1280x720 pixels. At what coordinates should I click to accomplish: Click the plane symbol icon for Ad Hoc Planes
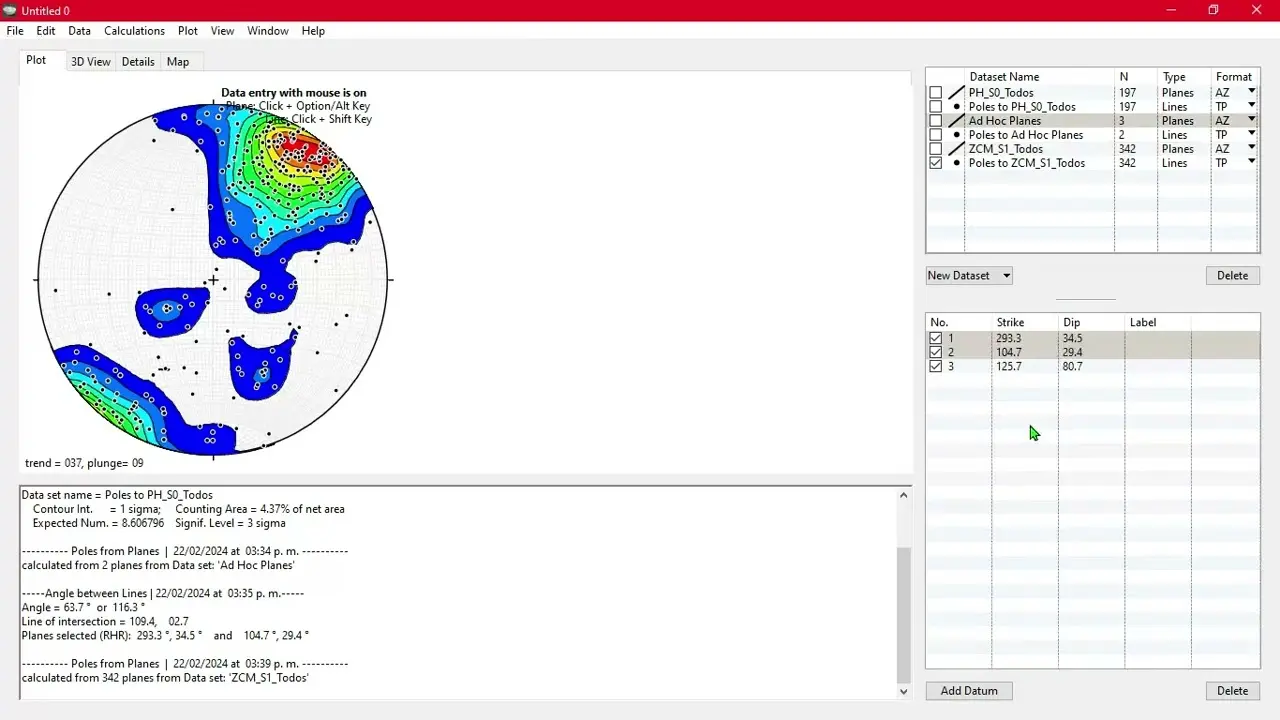954,120
